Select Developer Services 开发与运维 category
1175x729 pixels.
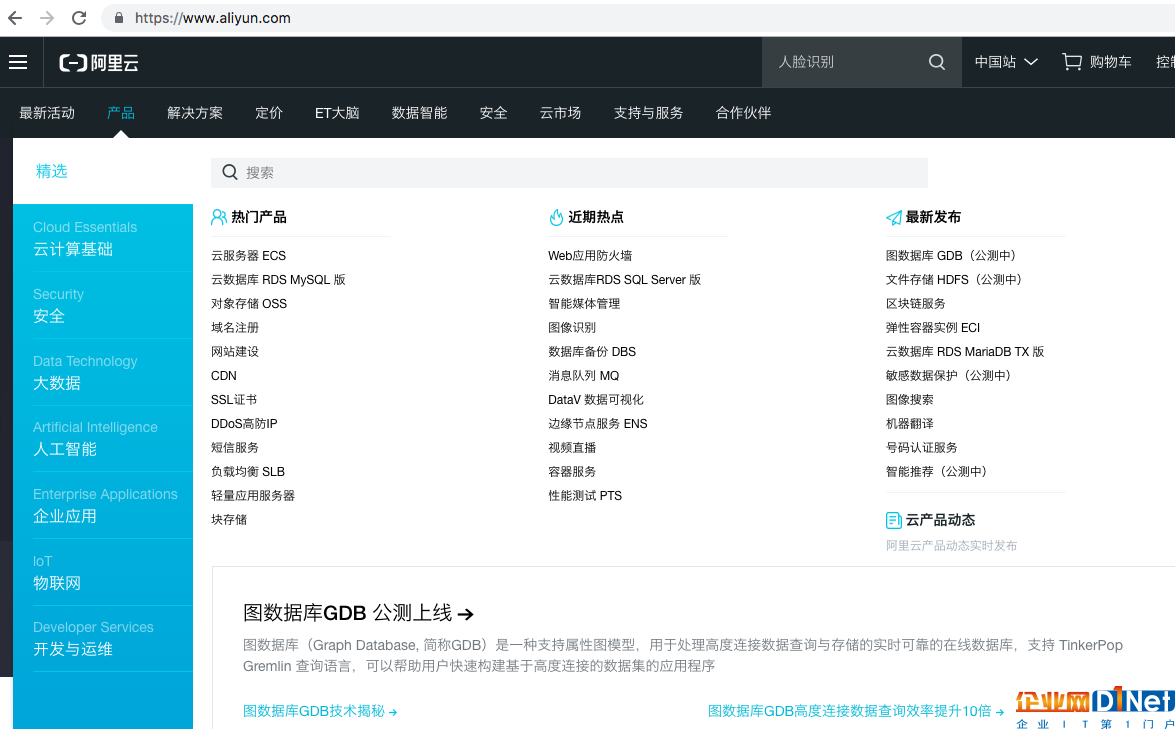[103, 638]
